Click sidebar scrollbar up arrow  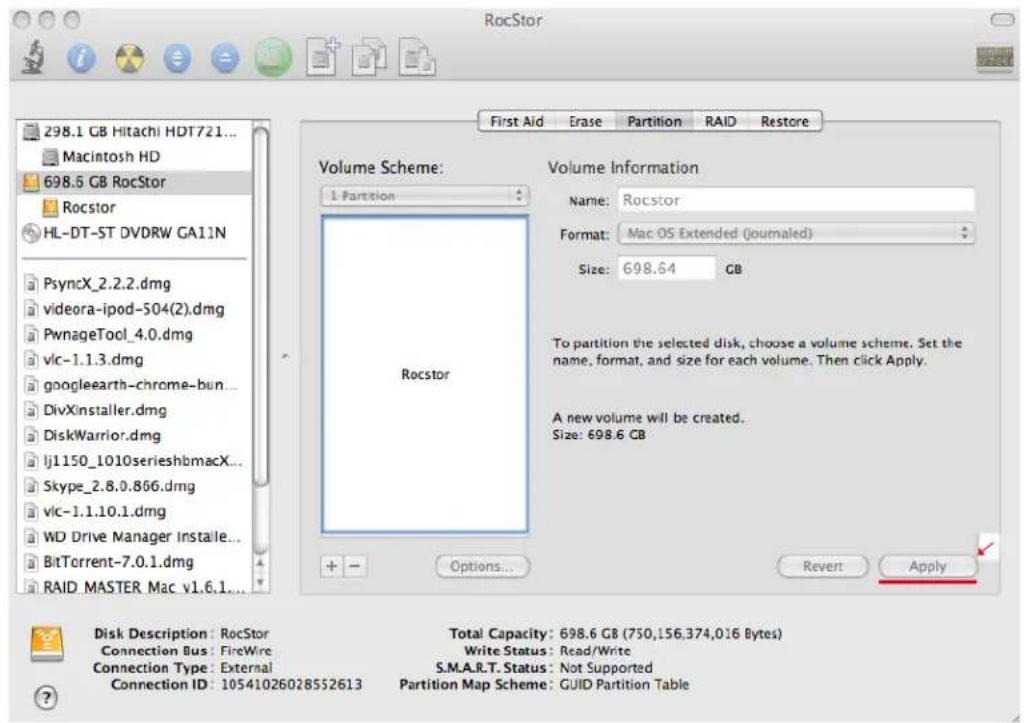pos(261,563)
